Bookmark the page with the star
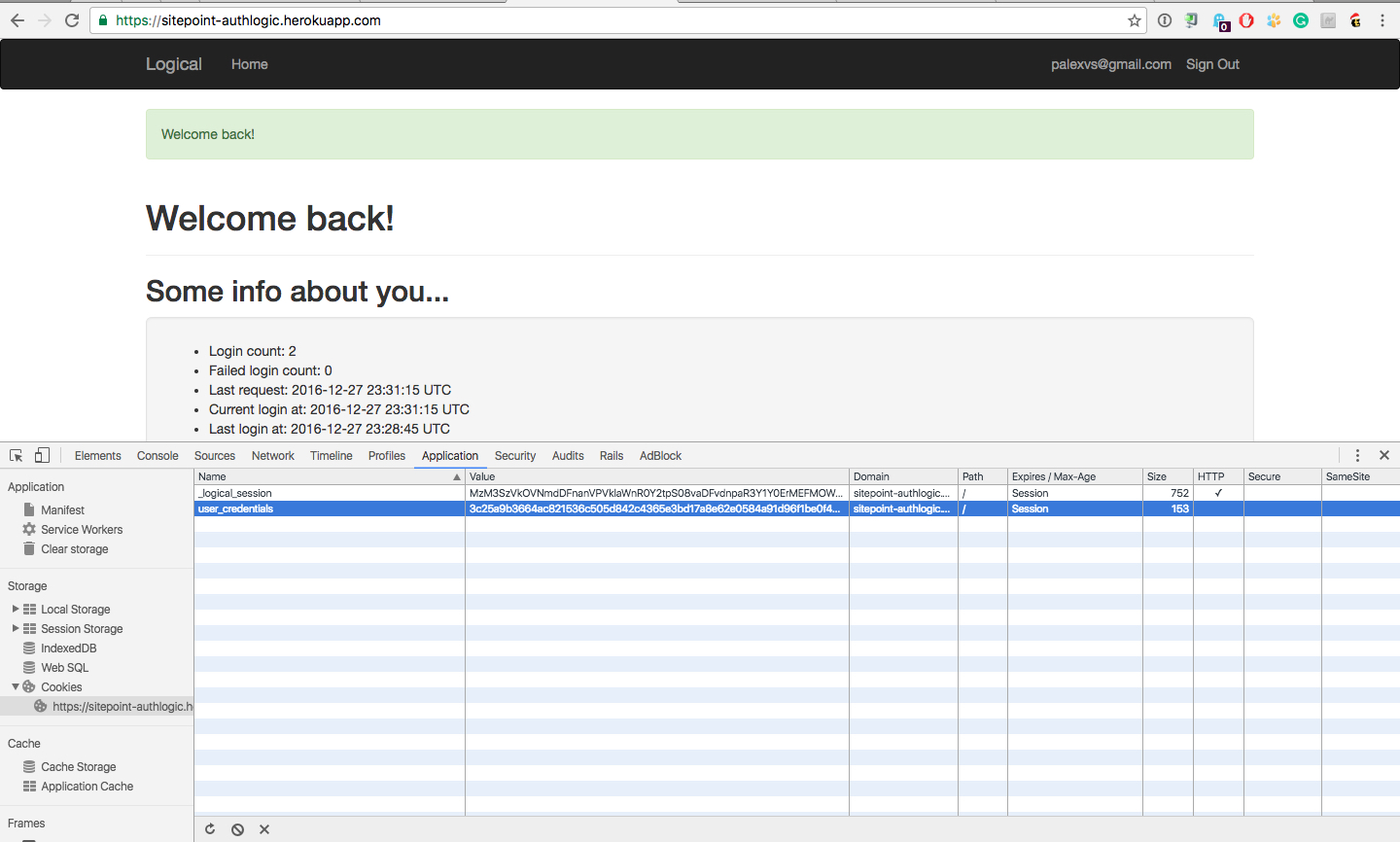 point(1135,19)
